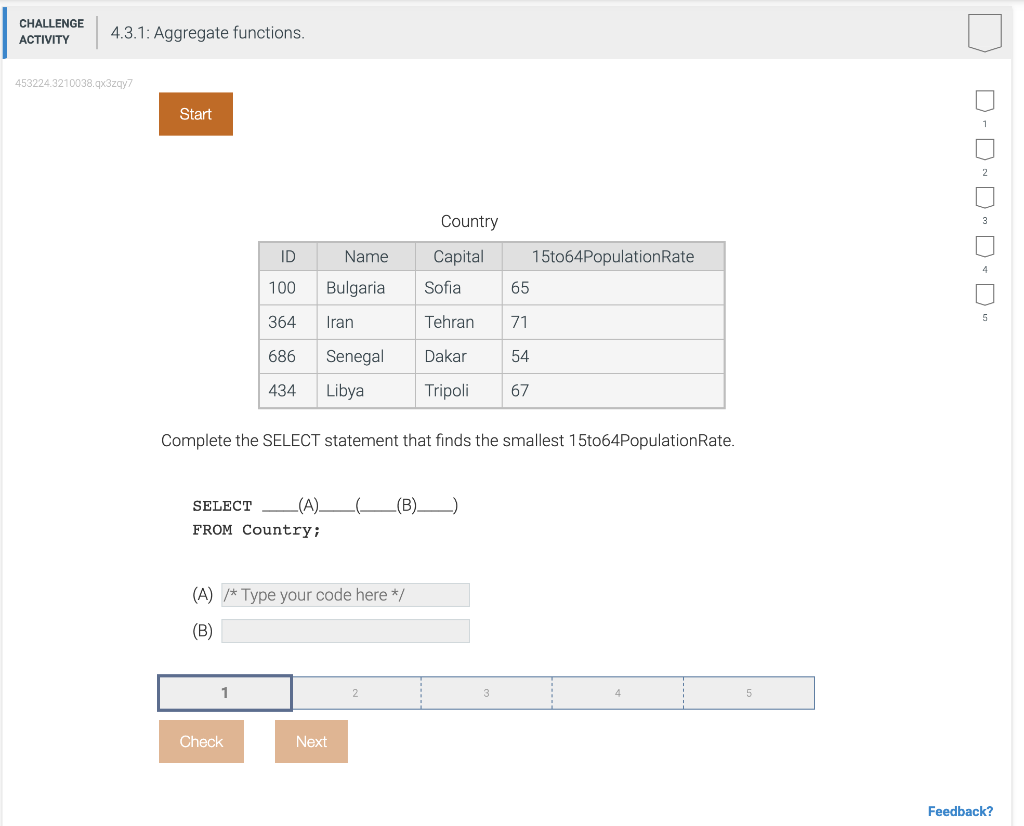Select the step 2 shield marker
Viewport: 1024px width, 826px height.
click(x=984, y=148)
